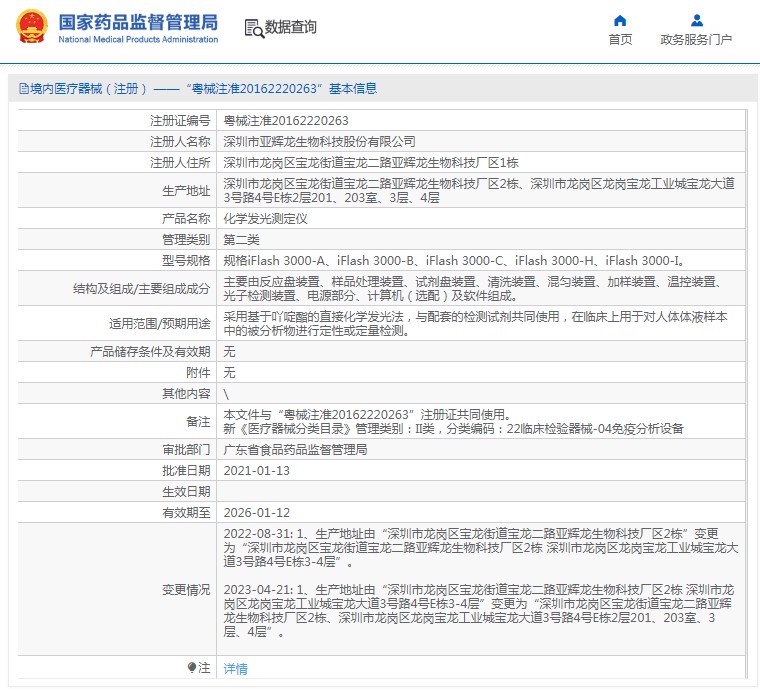
Task: Click the 首页 house icon
Action: coord(620,20)
